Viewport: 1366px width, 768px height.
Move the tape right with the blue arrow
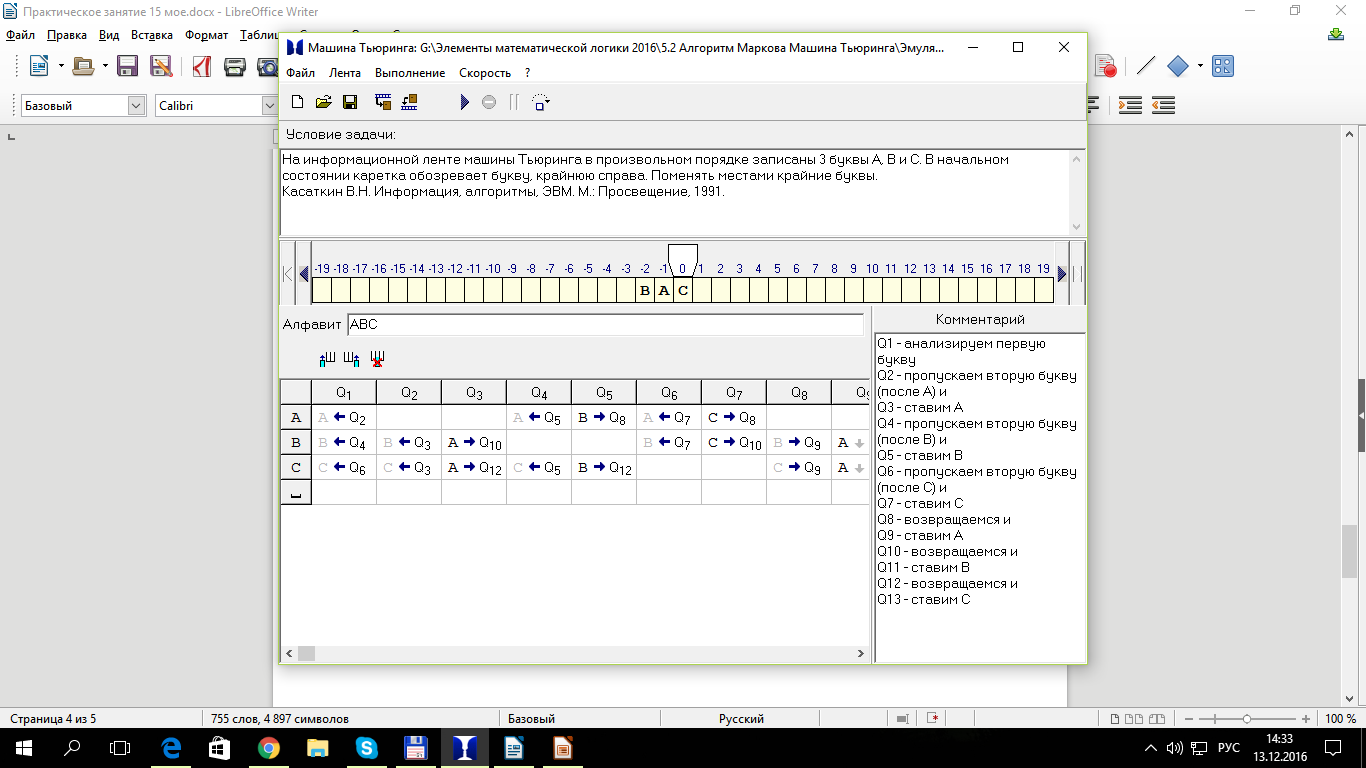[1062, 274]
